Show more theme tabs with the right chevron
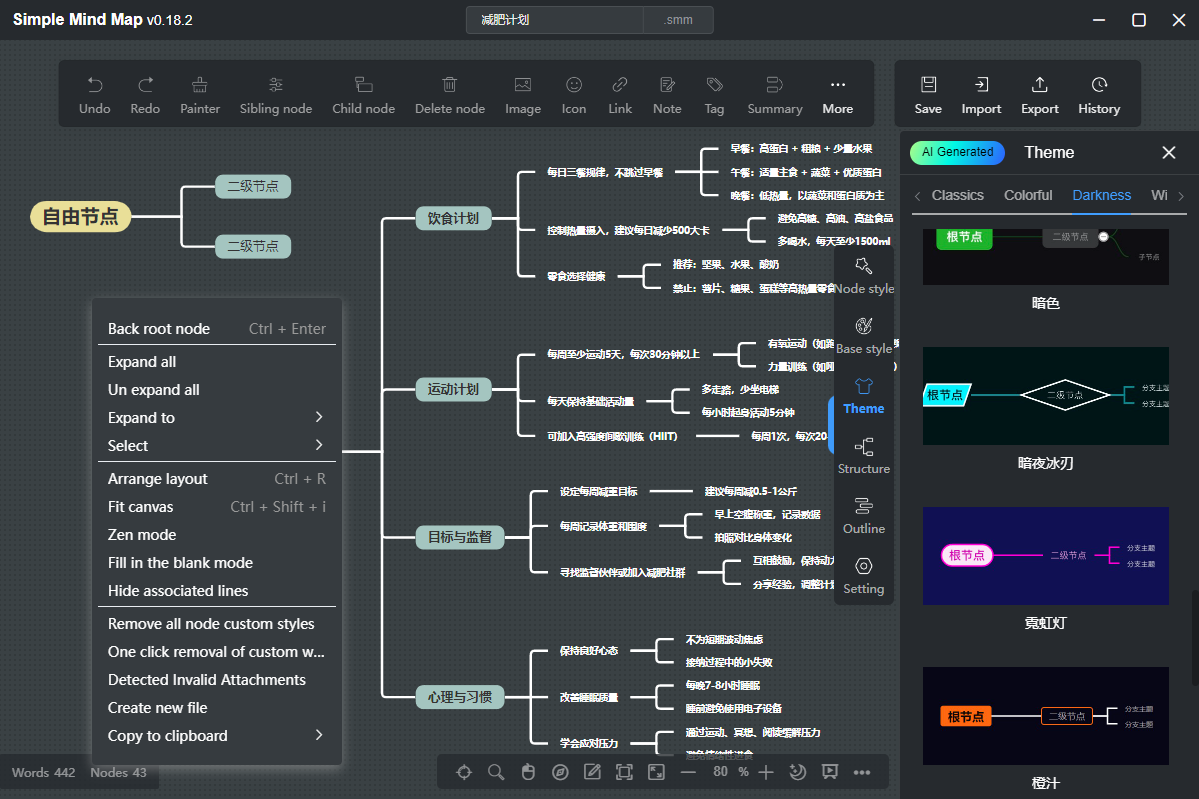The height and width of the screenshot is (799, 1199). tap(1181, 196)
